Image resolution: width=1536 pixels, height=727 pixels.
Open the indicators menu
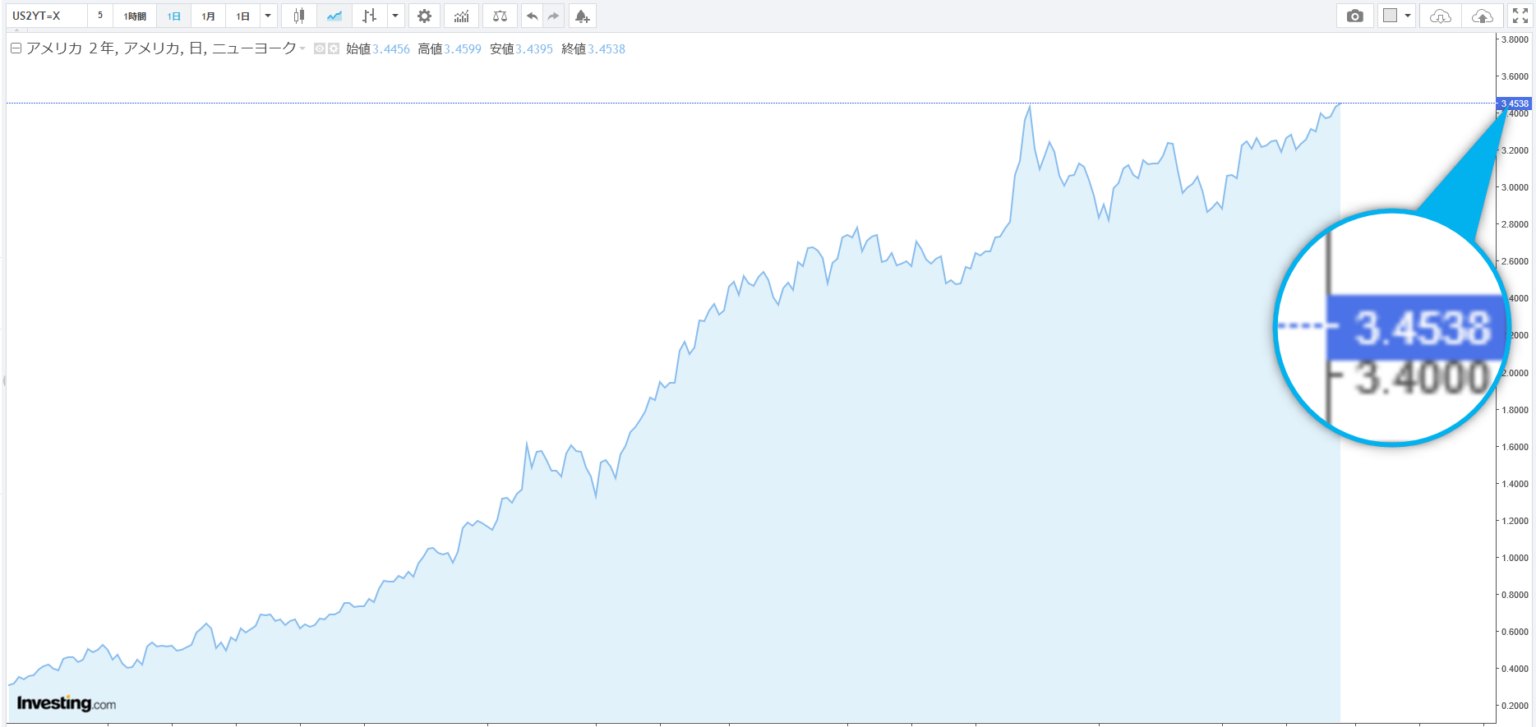pyautogui.click(x=460, y=16)
